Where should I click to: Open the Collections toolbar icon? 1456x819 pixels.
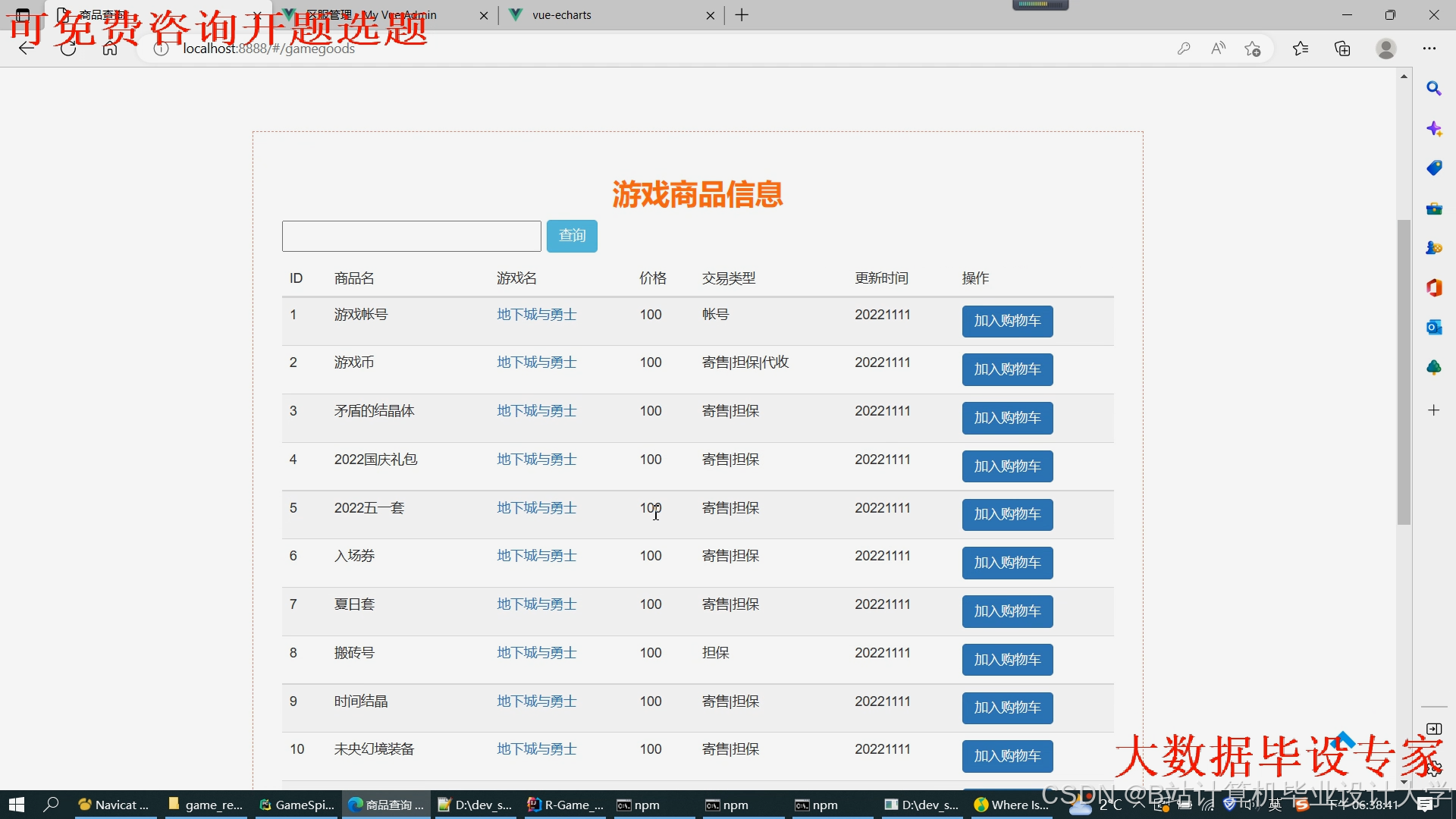1342,49
